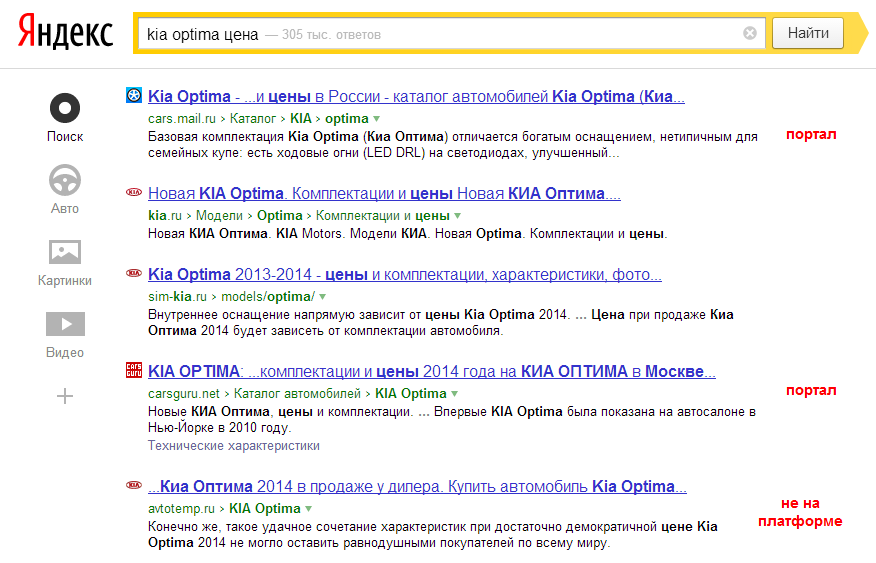Click the Модели breadcrumb under kia.ru
Viewport: 876px width, 563px height.
click(x=219, y=216)
